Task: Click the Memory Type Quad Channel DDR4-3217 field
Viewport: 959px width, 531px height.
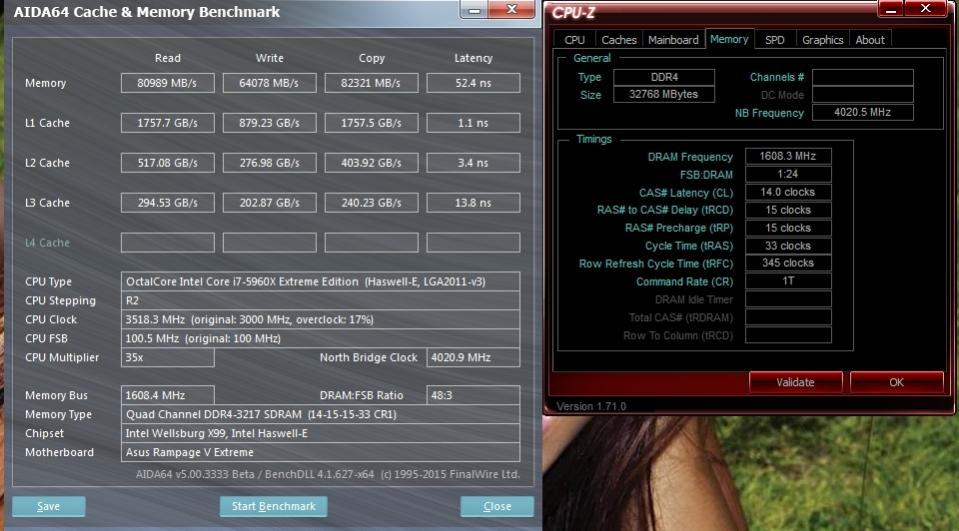Action: click(320, 414)
